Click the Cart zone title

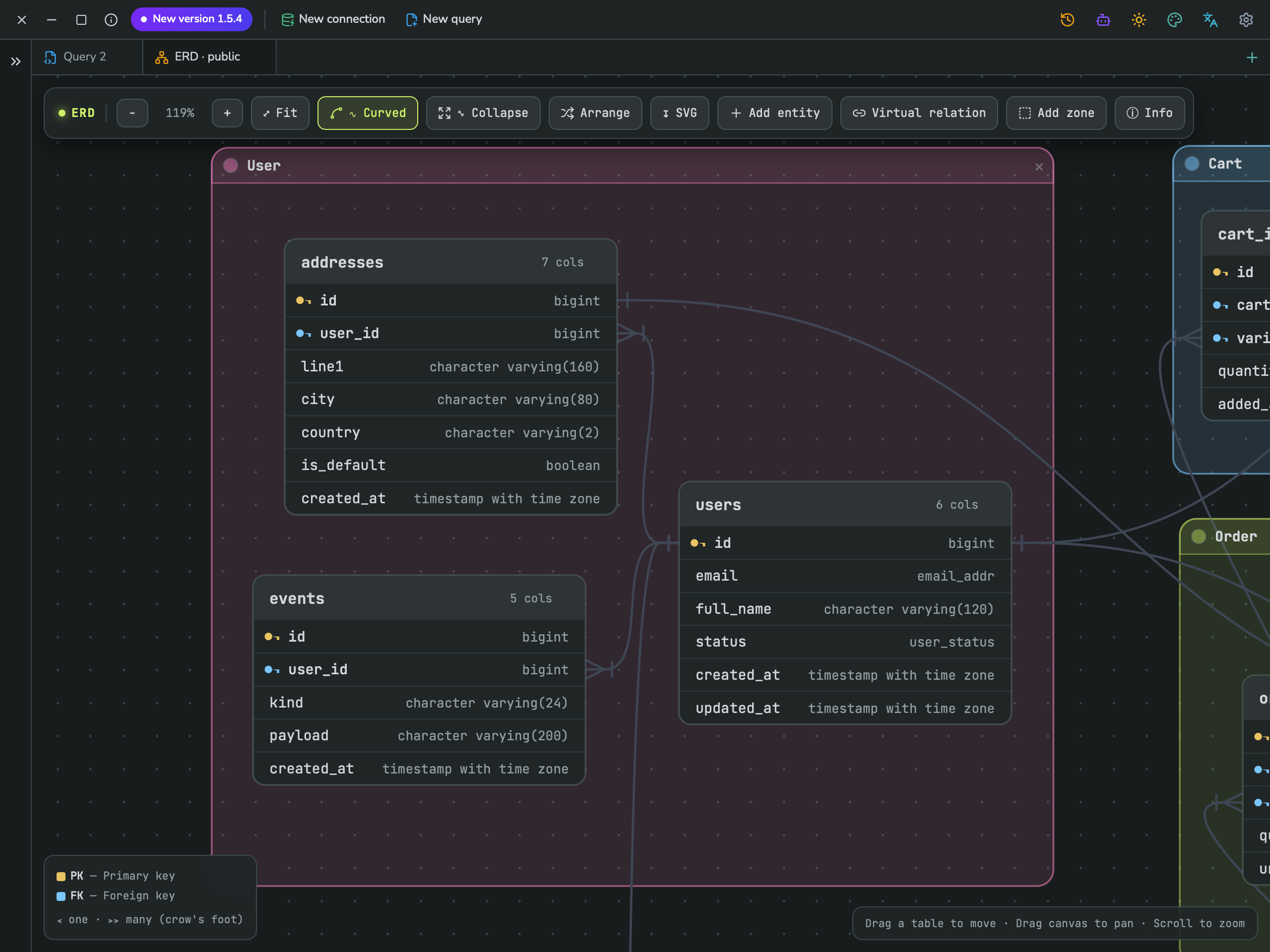tap(1225, 164)
